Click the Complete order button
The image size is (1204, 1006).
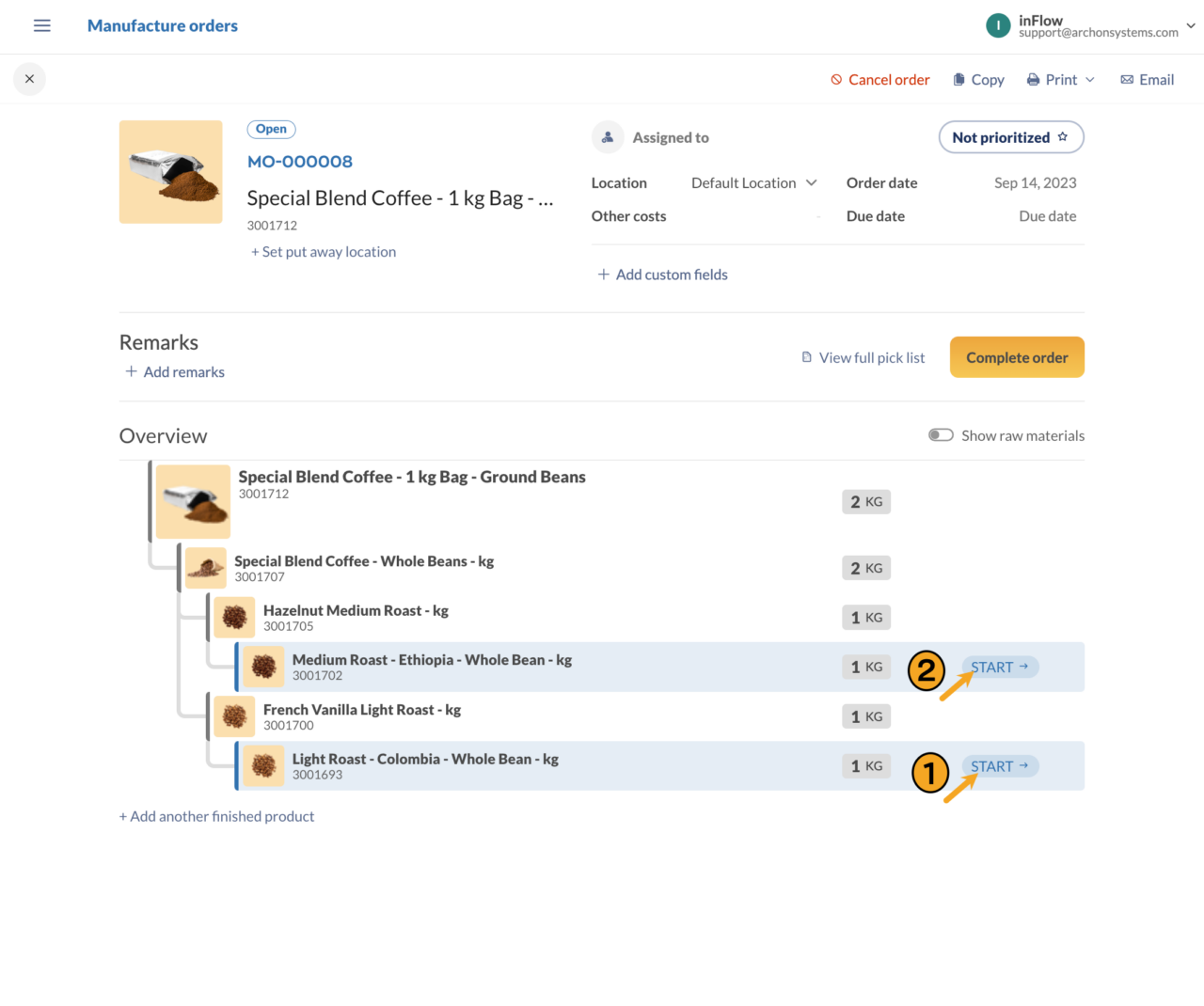tap(1017, 357)
